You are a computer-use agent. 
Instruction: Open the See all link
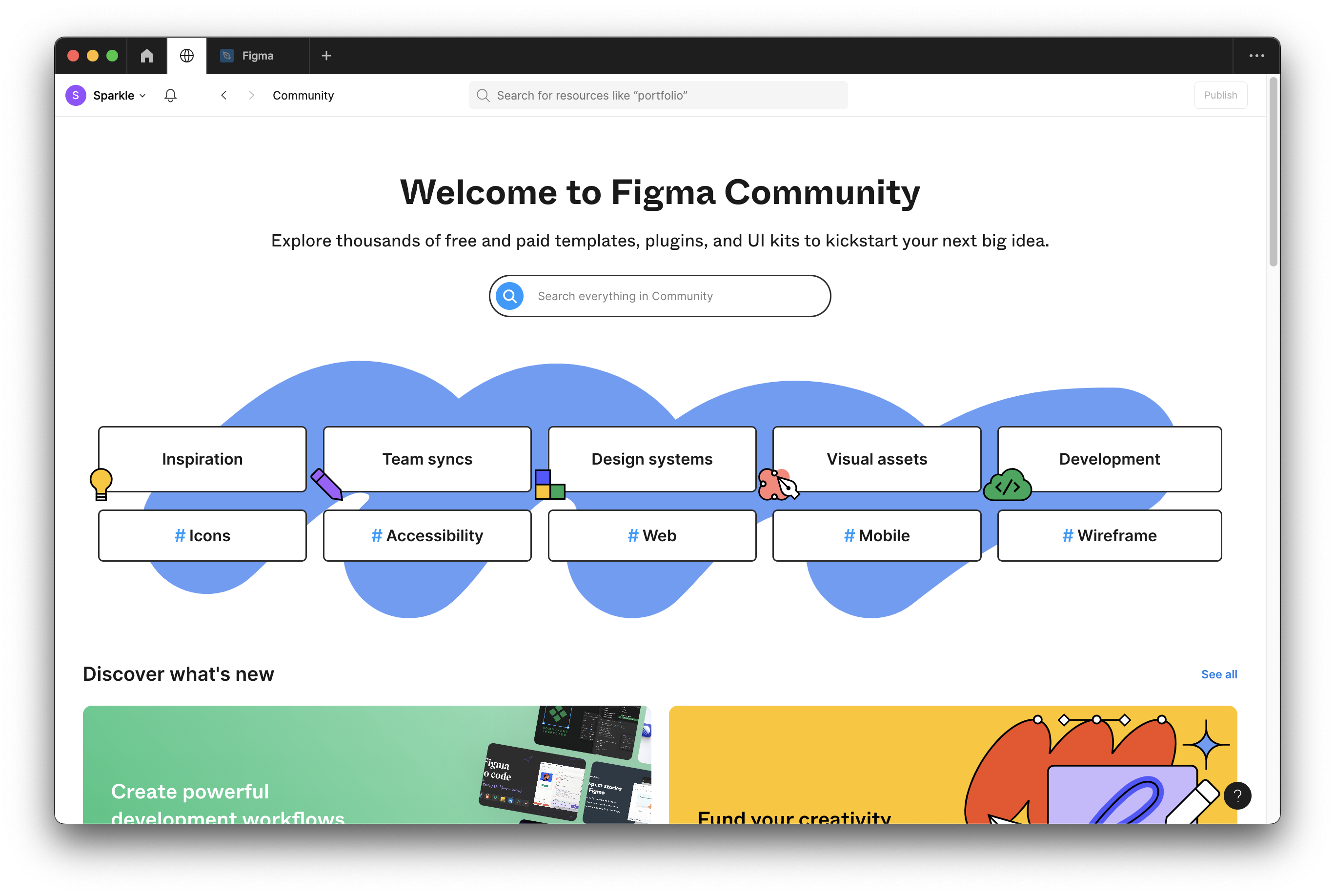(x=1218, y=674)
